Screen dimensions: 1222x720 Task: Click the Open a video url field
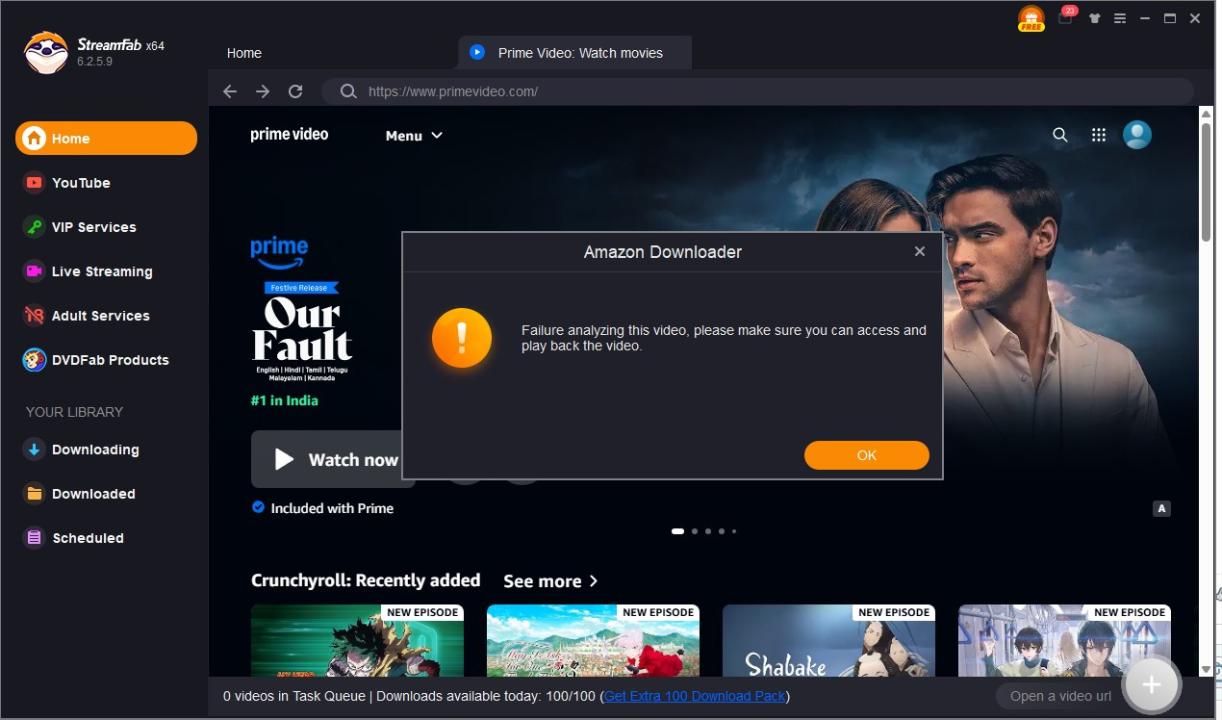click(x=1060, y=696)
